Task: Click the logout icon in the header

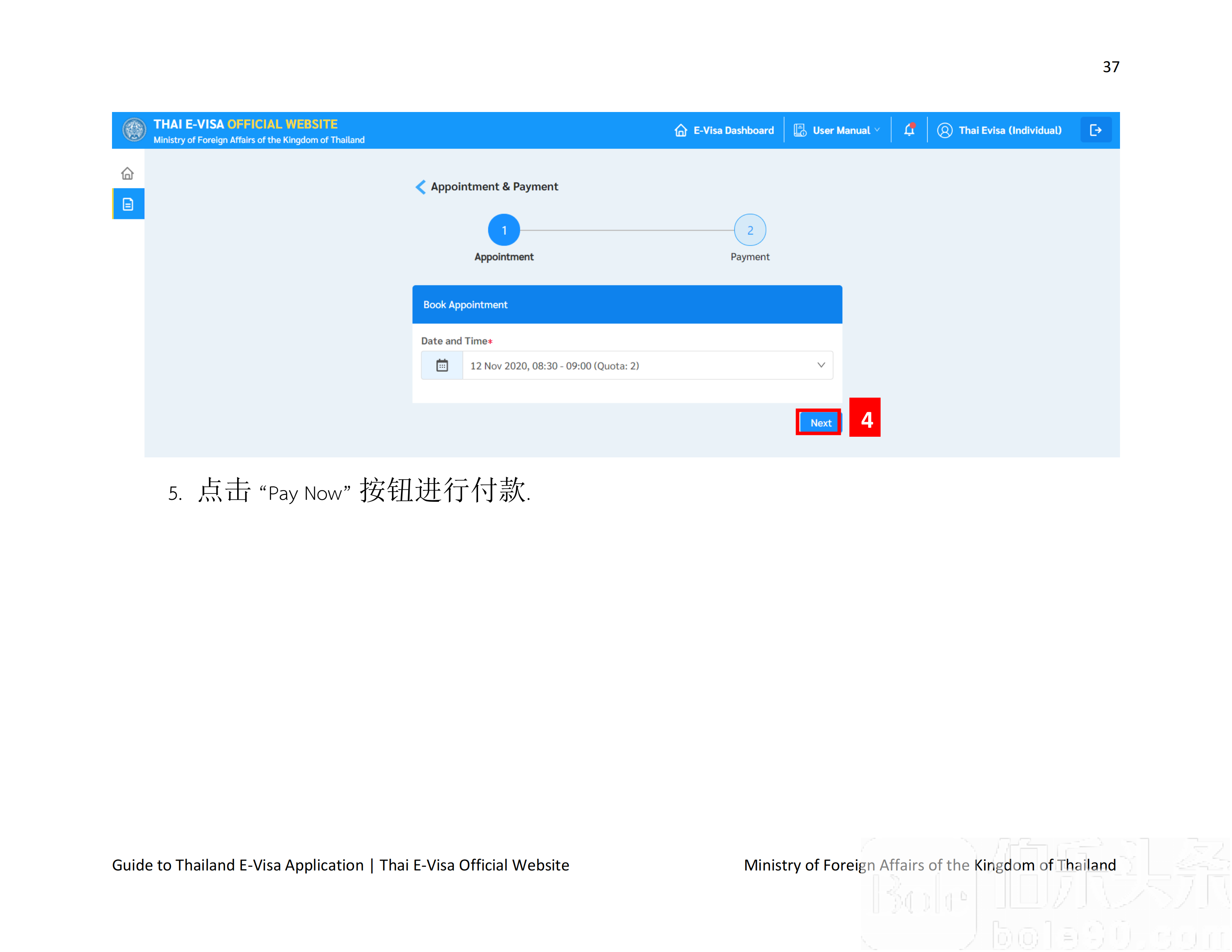Action: point(1096,130)
